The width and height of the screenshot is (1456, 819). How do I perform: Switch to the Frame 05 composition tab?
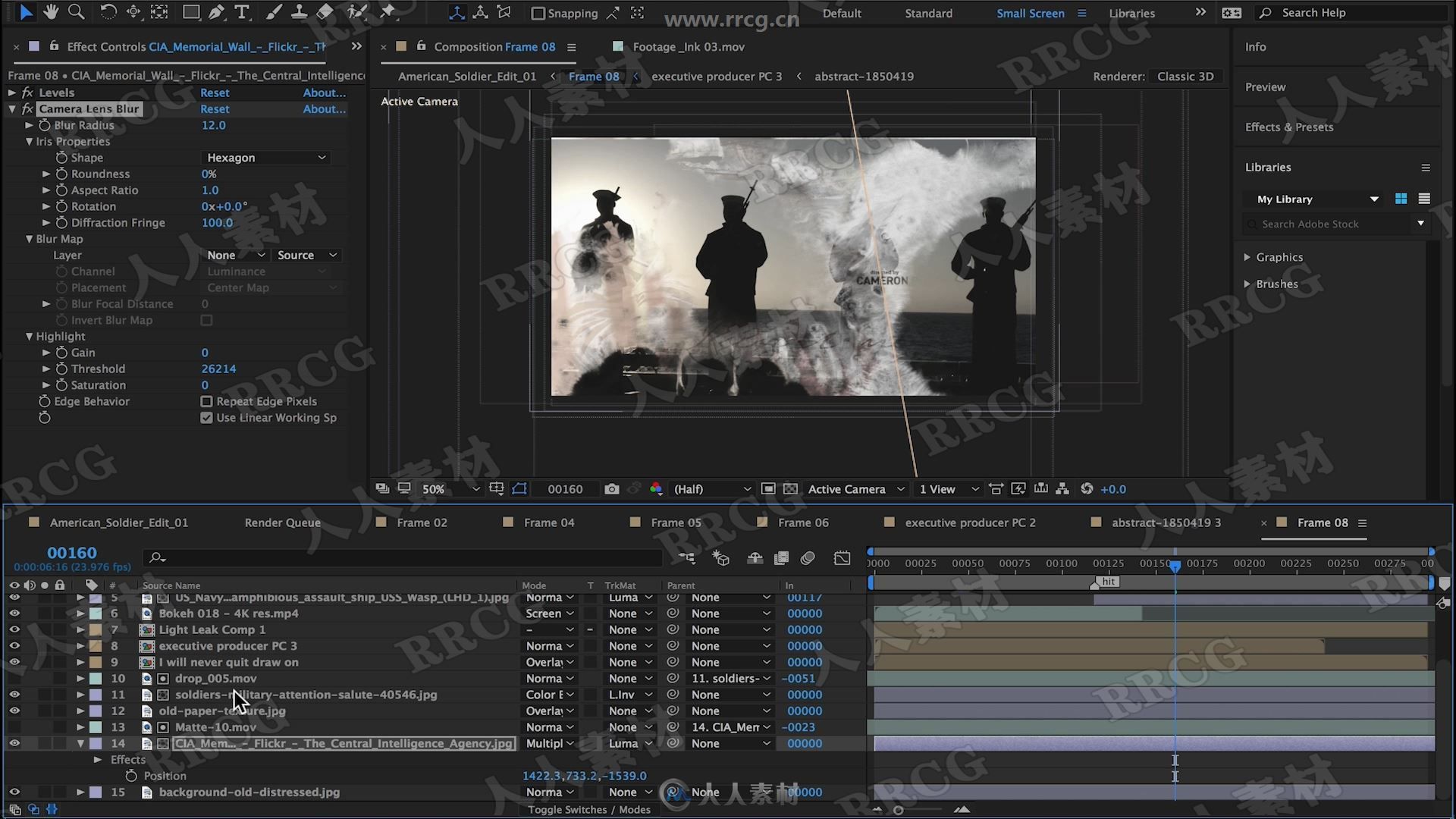676,522
